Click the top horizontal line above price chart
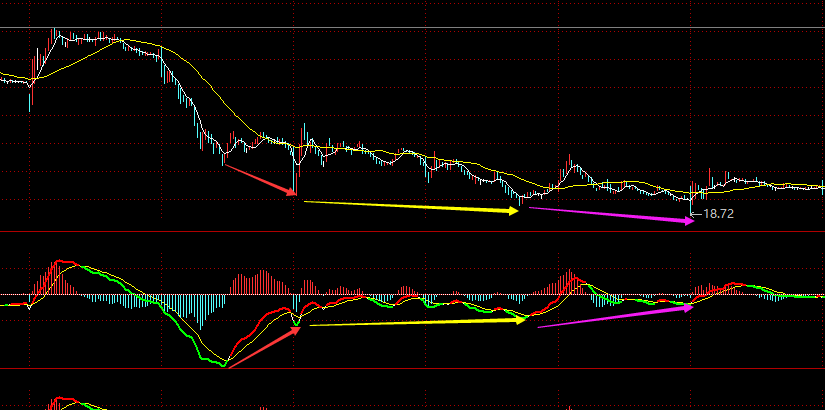The height and width of the screenshot is (410, 825). click(412, 27)
